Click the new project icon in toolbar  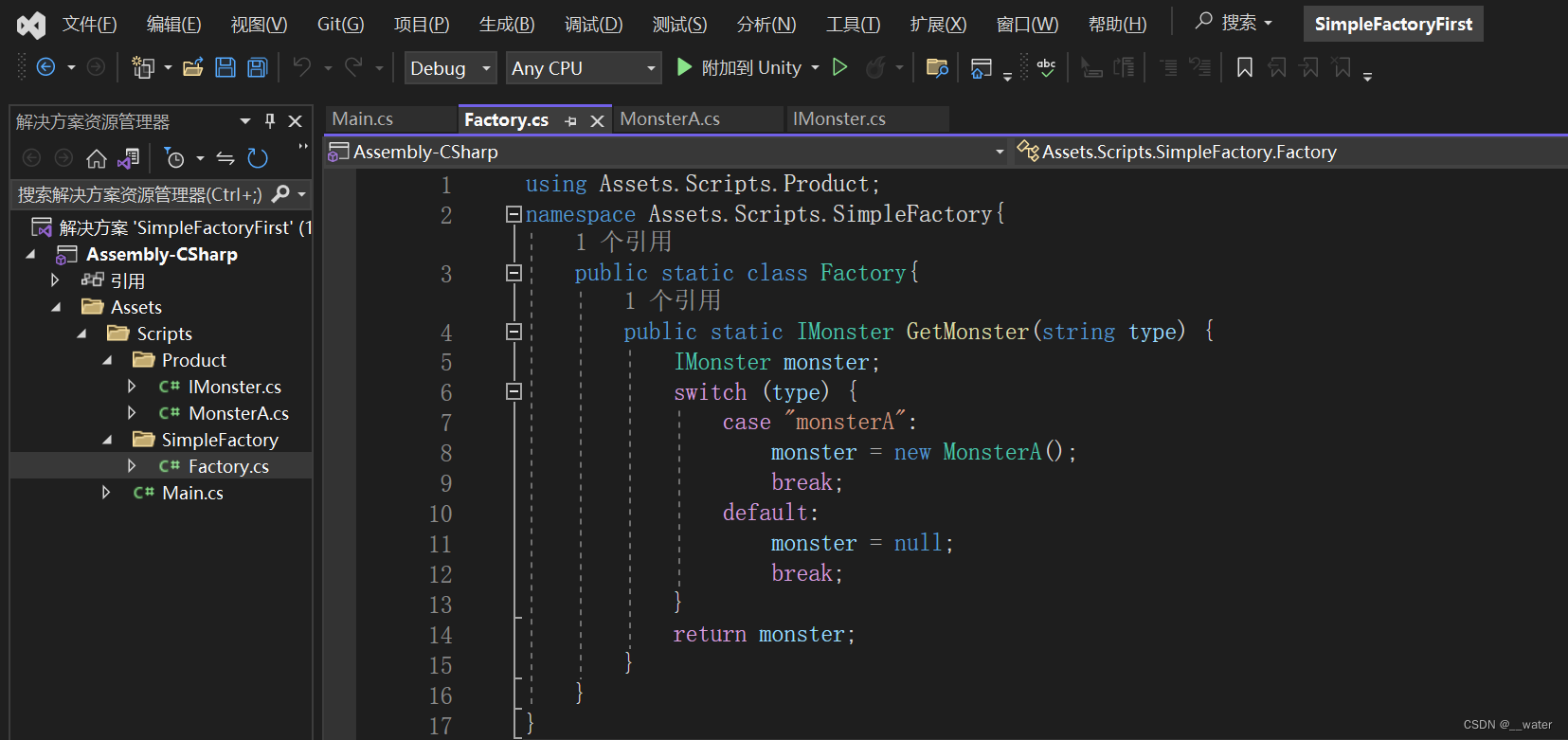[x=143, y=67]
